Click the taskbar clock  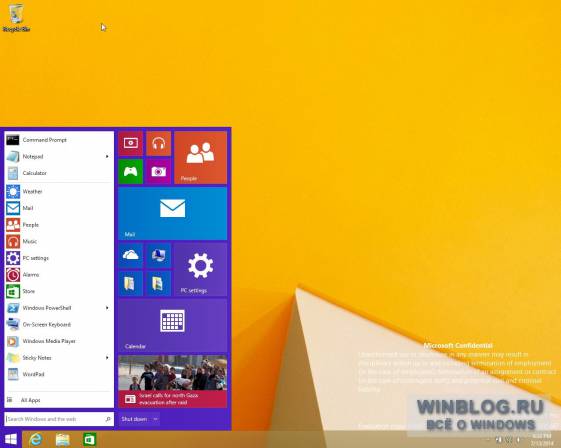(x=541, y=439)
